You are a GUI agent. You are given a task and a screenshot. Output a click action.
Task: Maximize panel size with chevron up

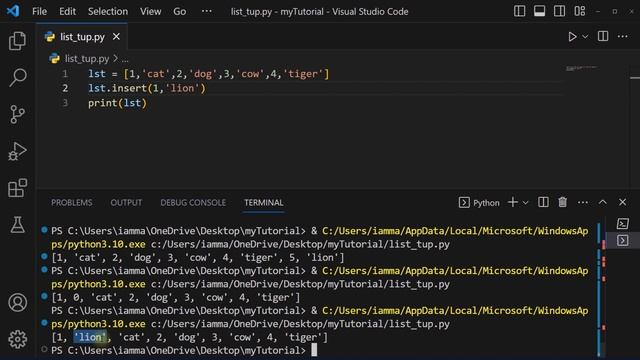click(x=602, y=202)
